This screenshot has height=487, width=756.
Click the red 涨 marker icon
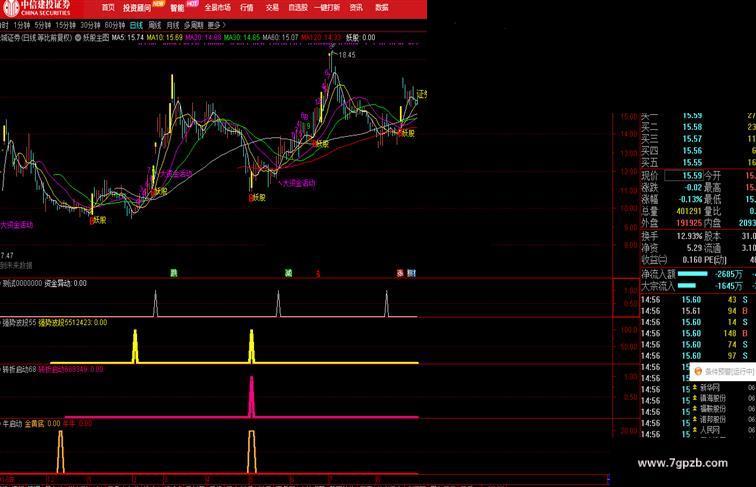[400, 273]
